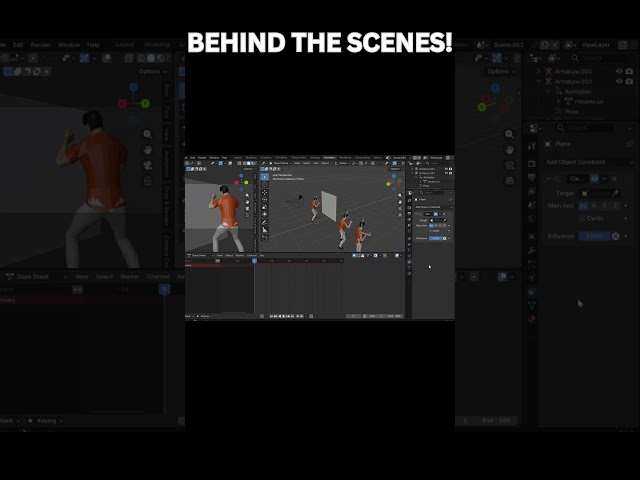Click pan hand icon in center window's main viewport
Viewport: 640px width, 480px height.
tap(400, 202)
